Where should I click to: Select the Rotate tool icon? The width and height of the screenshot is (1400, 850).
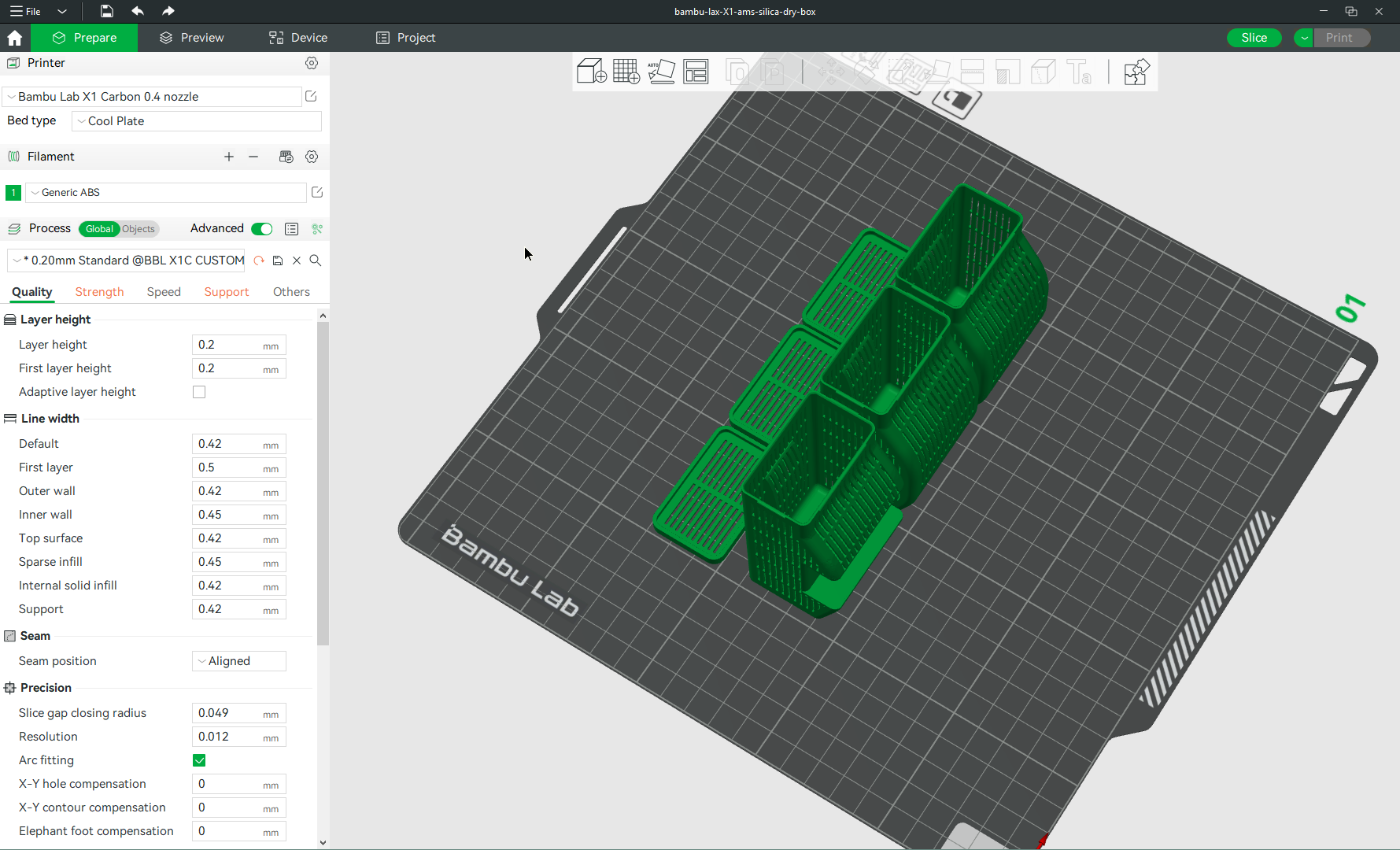866,72
